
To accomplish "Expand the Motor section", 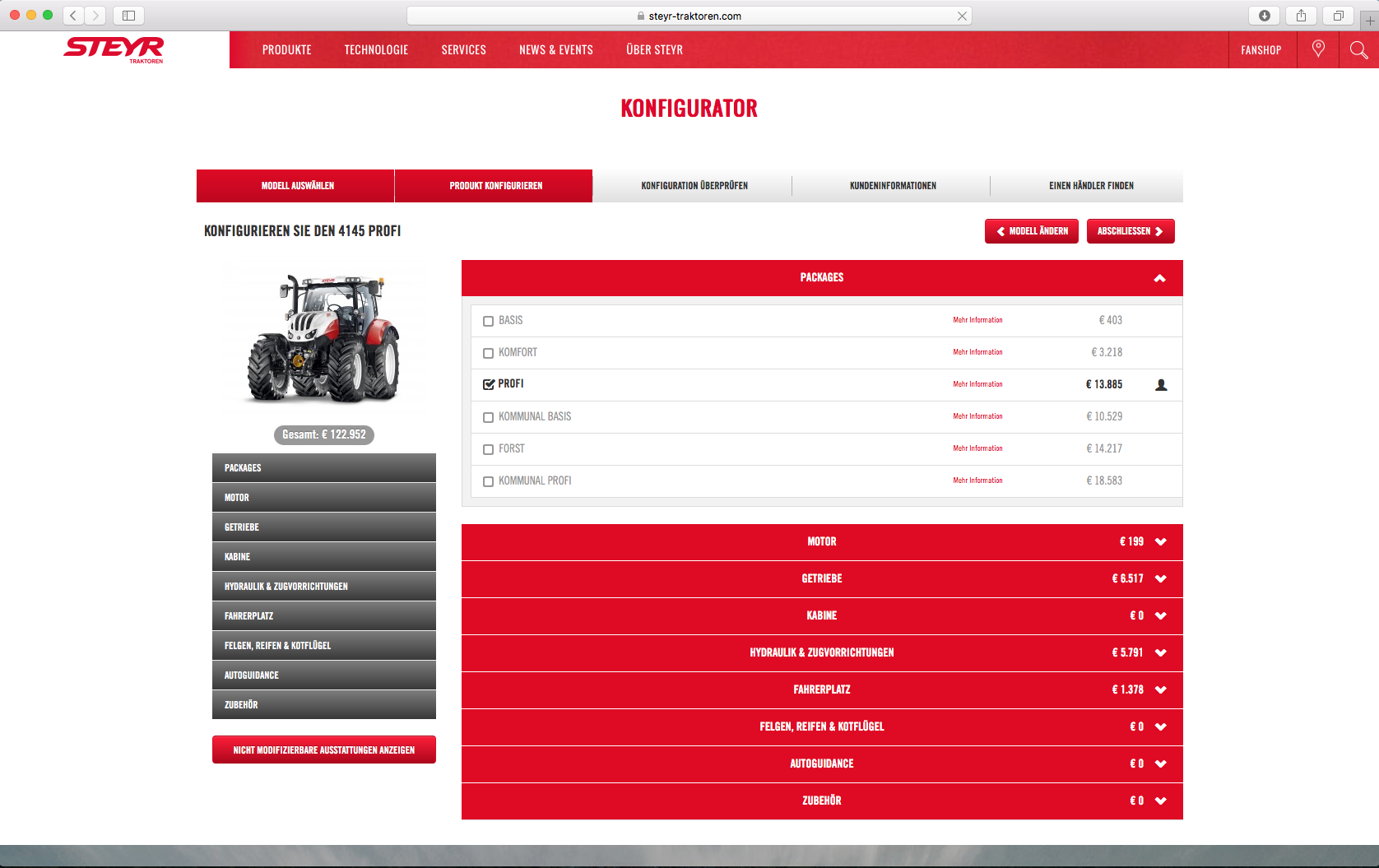I will [822, 541].
